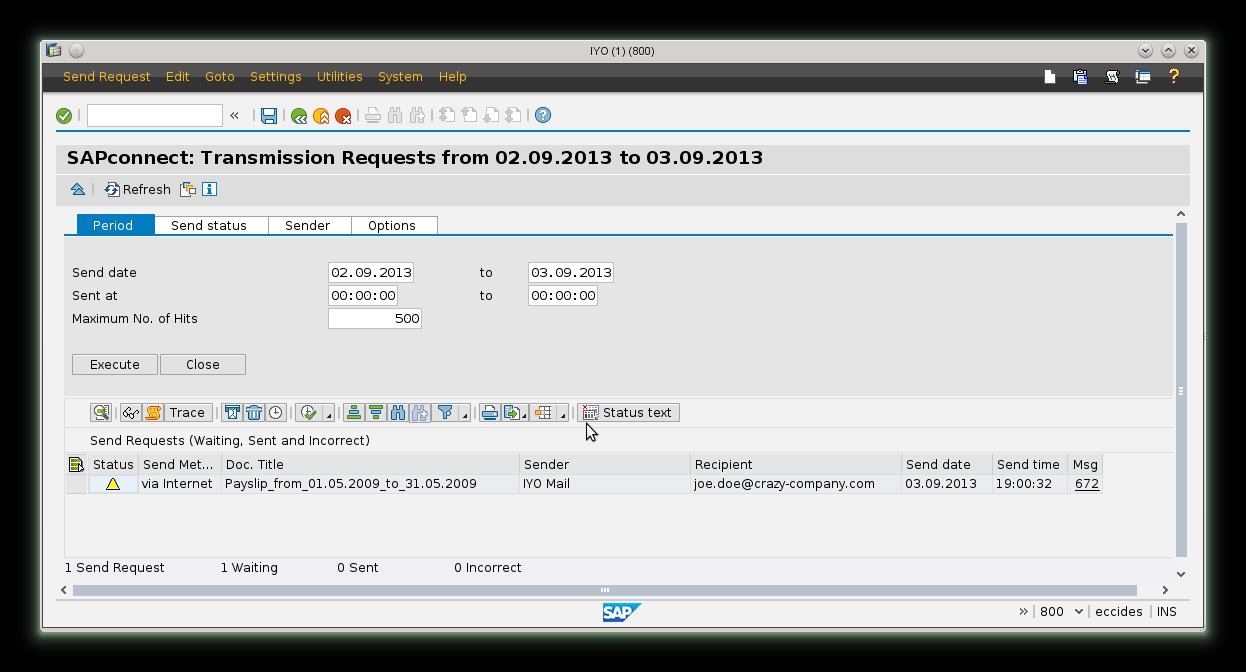This screenshot has width=1246, height=672.
Task: Click the 672 Msg link for the Payslip request
Action: pyautogui.click(x=1086, y=483)
